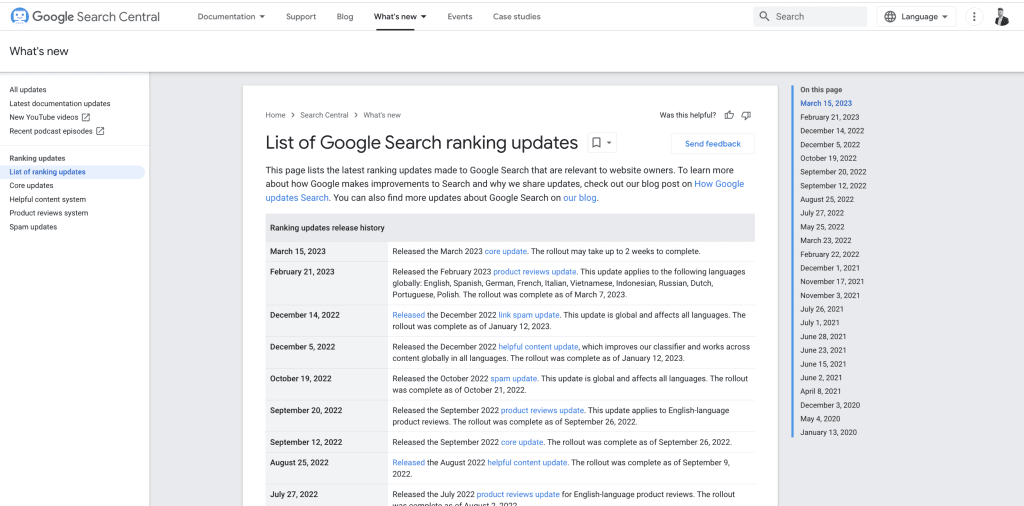Jump to February 21, 2023 in On this page
1024x506 pixels.
[829, 117]
